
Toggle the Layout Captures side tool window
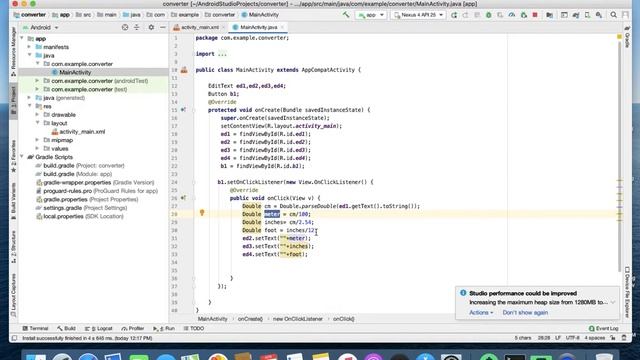[x=13, y=295]
